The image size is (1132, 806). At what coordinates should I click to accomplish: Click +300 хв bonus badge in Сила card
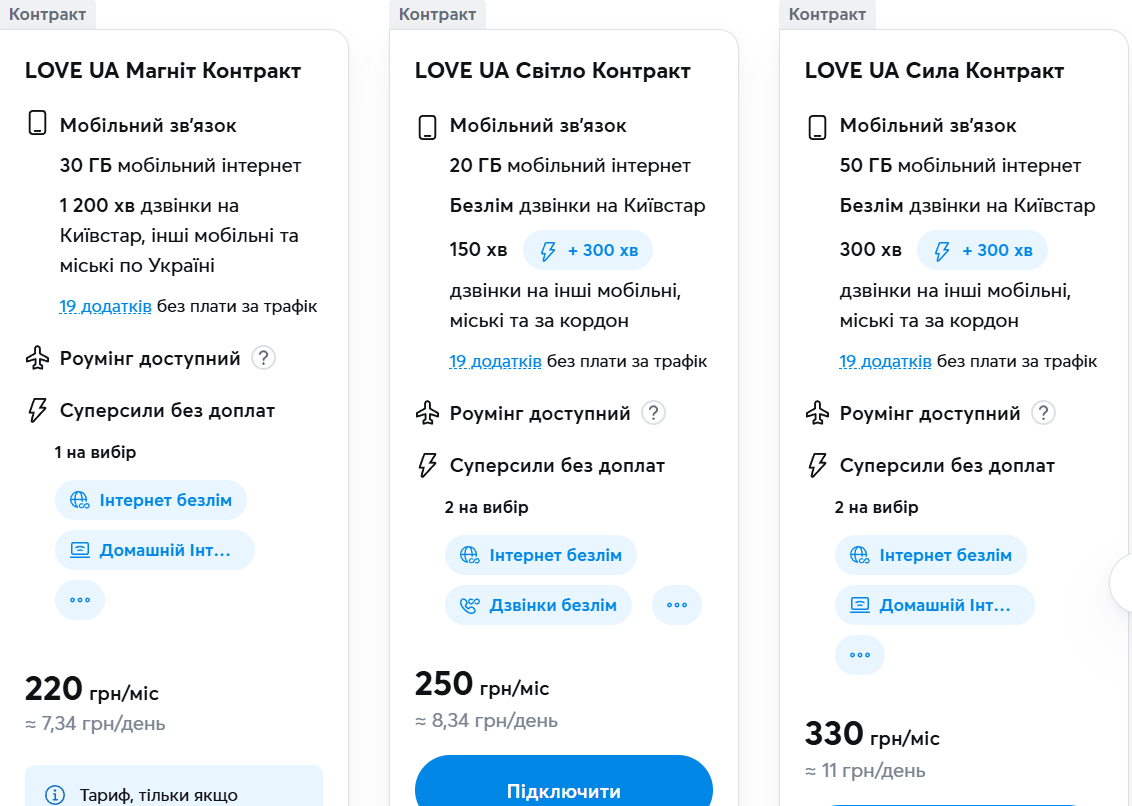pos(982,250)
